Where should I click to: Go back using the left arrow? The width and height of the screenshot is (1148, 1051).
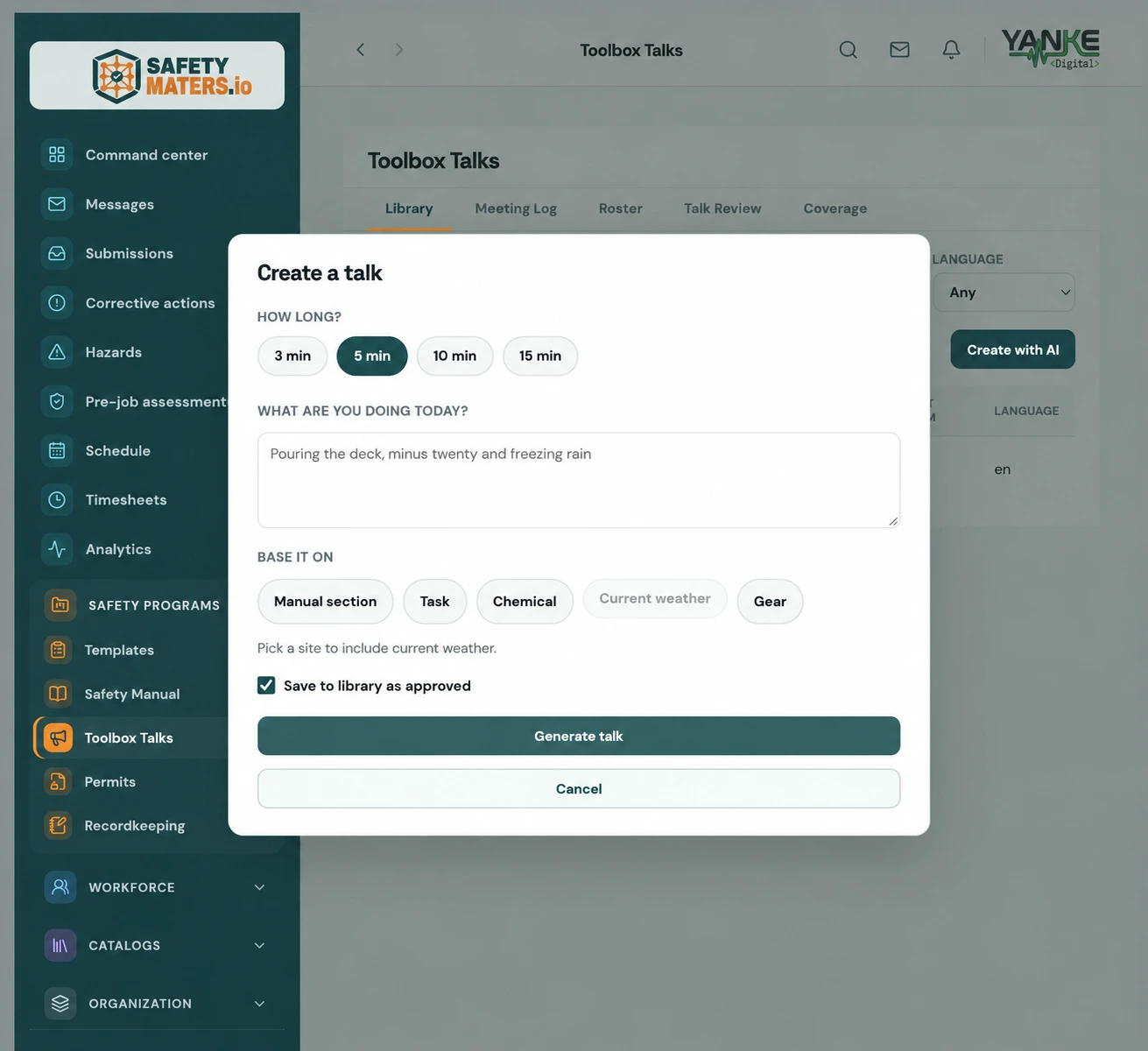[x=360, y=50]
